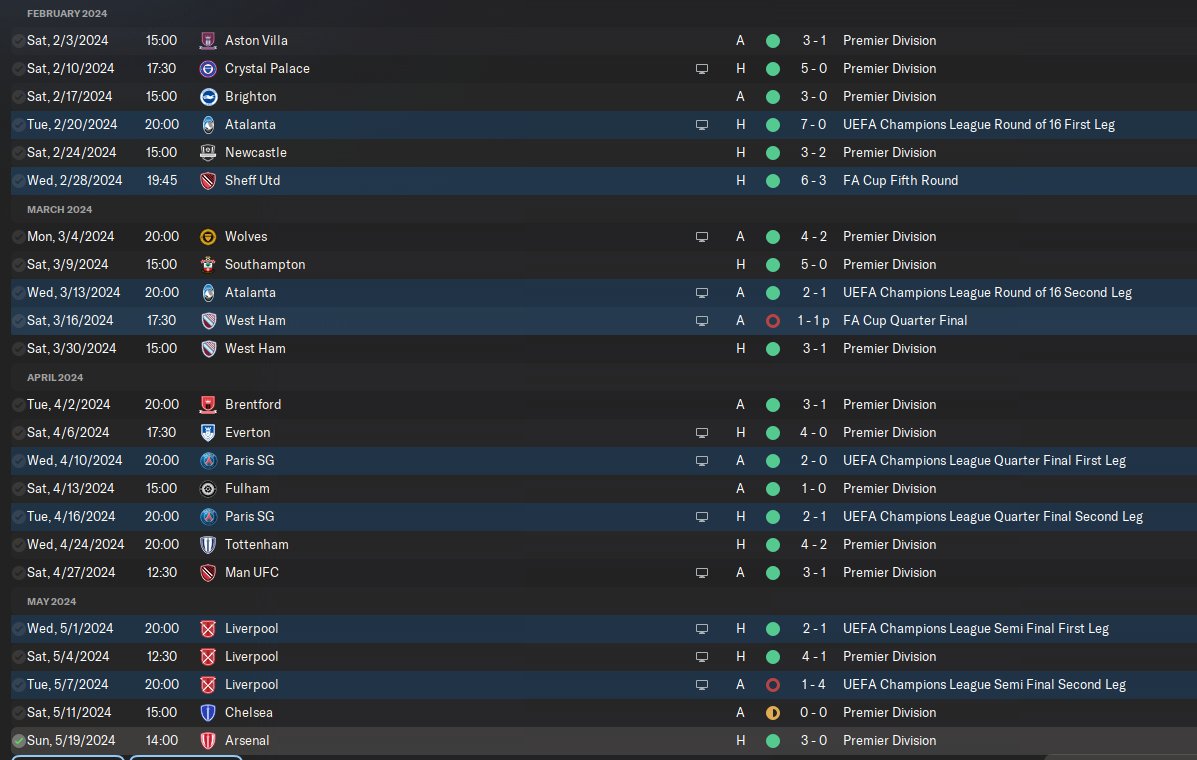The height and width of the screenshot is (760, 1197).
Task: Open the FA Cup Fifth Round competition link
Action: coord(900,181)
